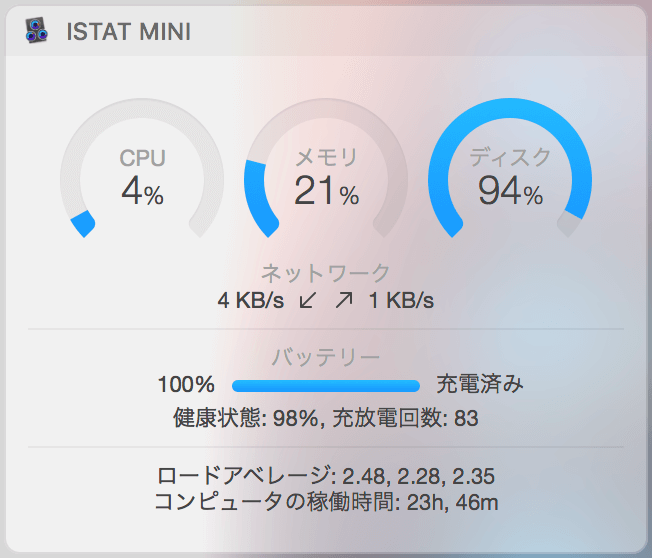The image size is (652, 558).
Task: Click the 充電済み charging status label
Action: (x=480, y=384)
